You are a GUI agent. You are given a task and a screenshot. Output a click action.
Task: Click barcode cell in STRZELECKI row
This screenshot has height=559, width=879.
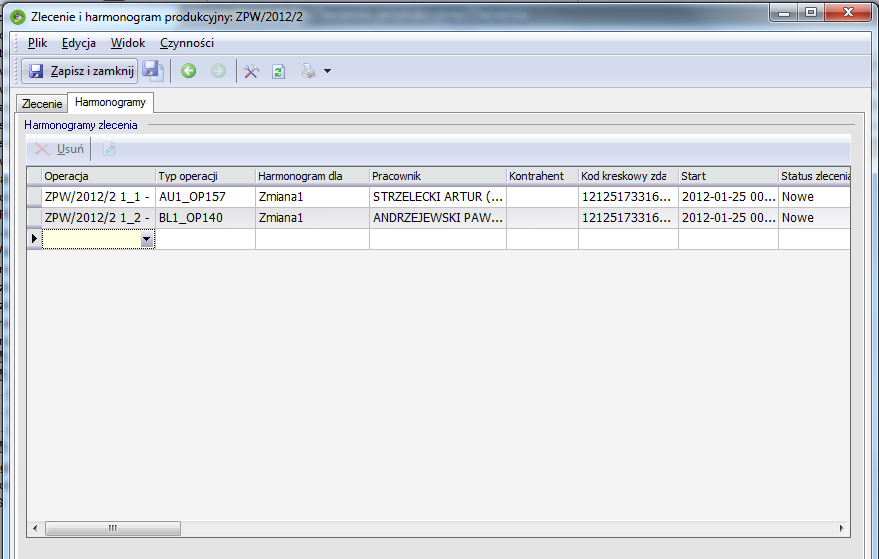(628, 197)
